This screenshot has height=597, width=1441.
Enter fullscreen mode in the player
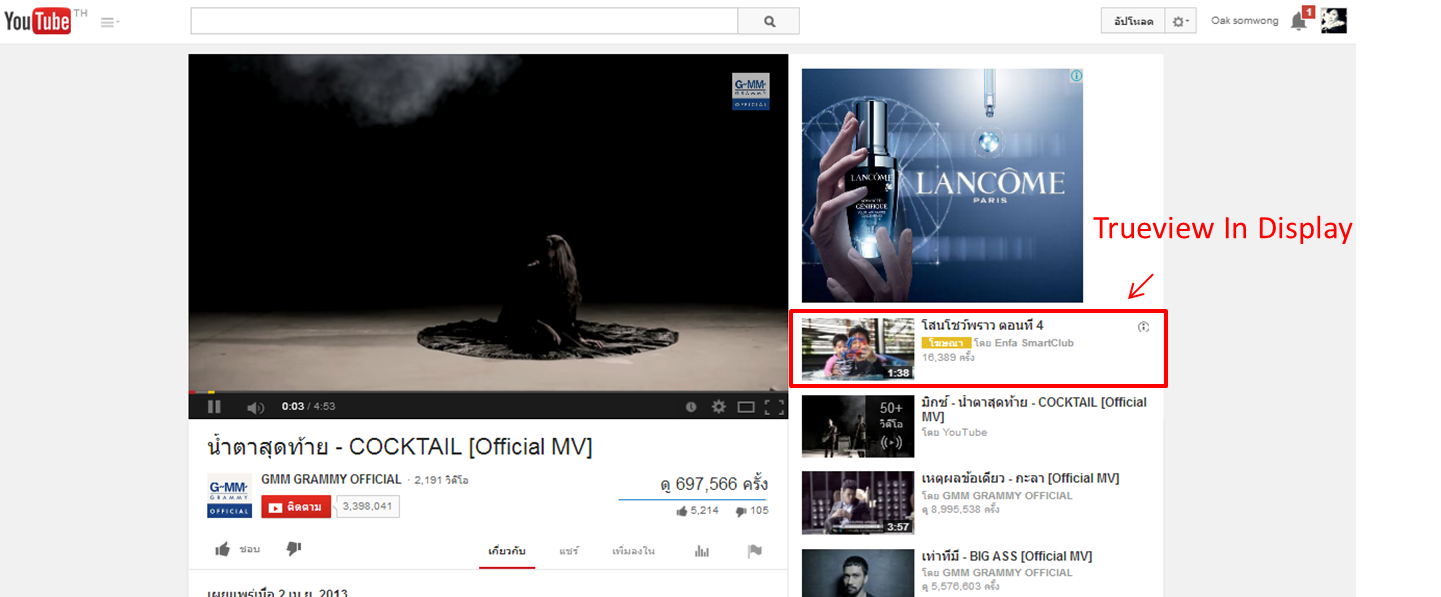tap(773, 407)
